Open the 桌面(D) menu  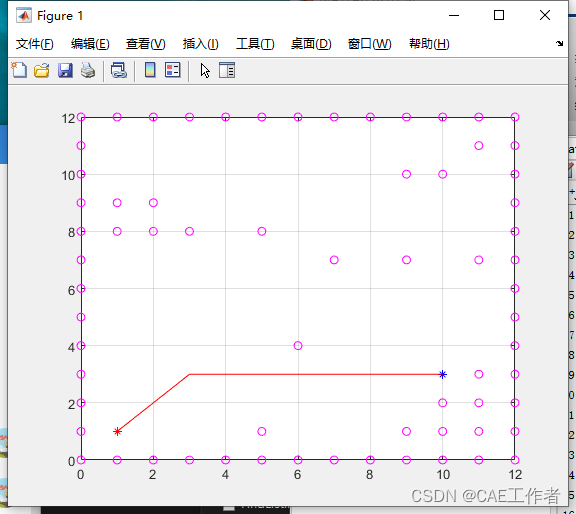click(311, 44)
